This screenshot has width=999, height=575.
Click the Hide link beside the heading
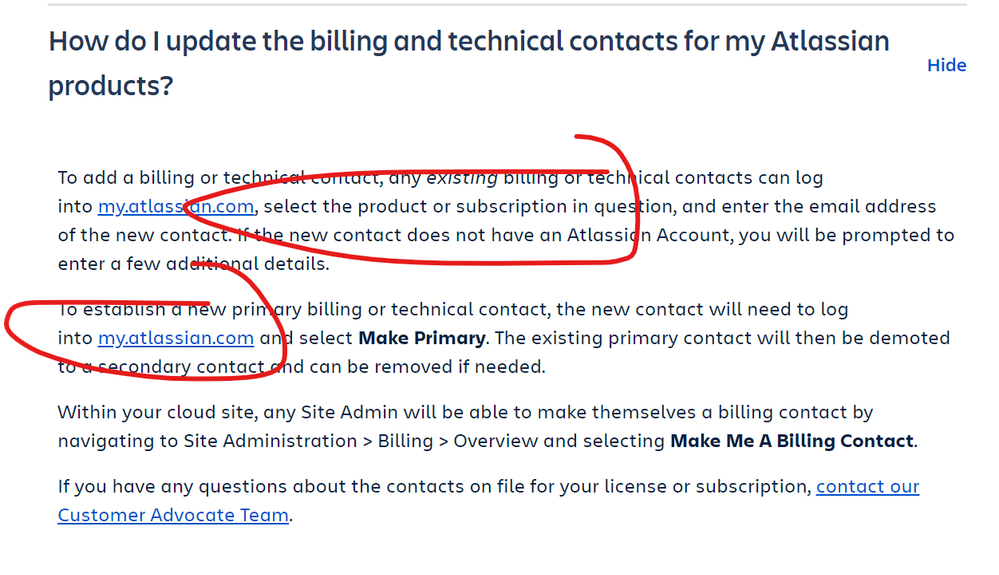[946, 65]
